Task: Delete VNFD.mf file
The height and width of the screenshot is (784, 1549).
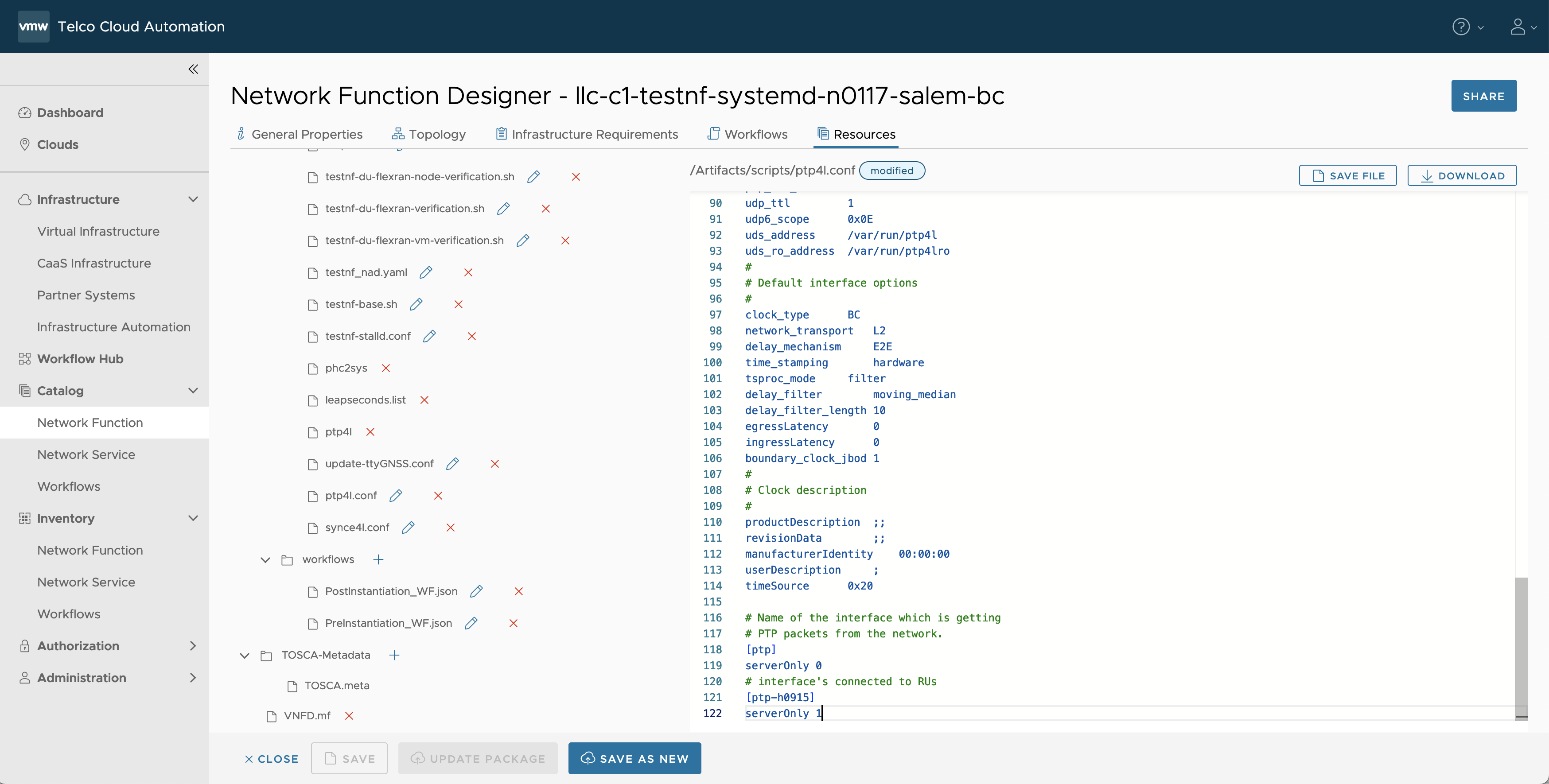Action: [x=349, y=715]
